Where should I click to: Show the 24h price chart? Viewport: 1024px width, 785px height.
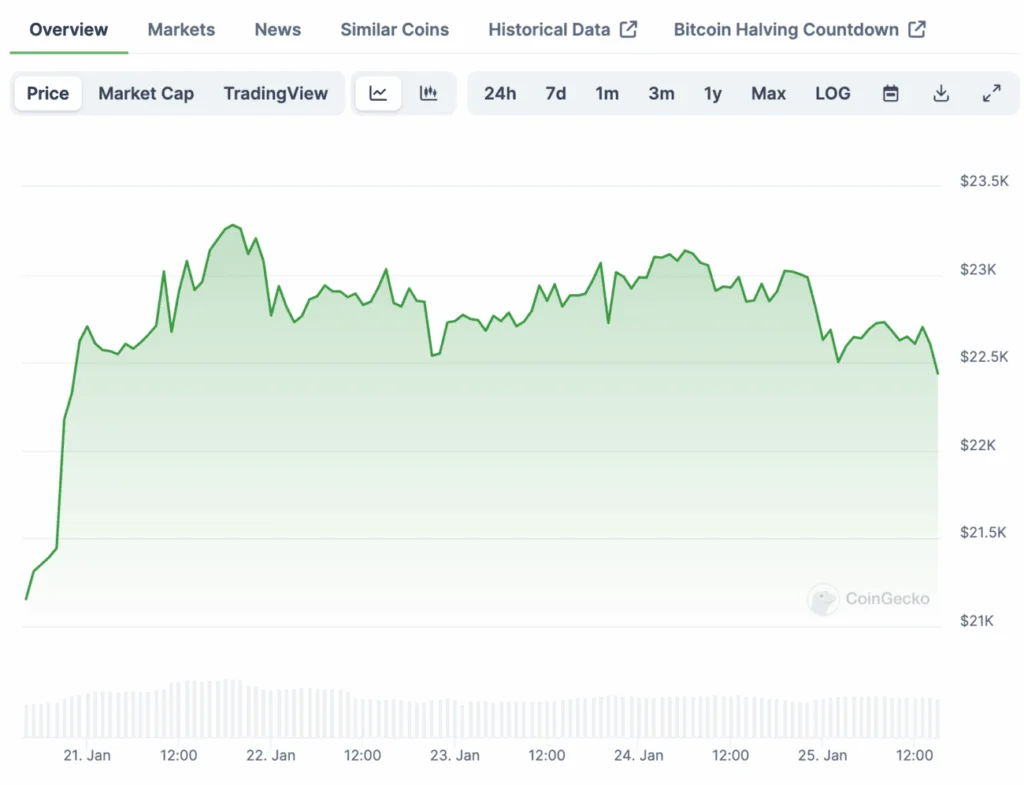(x=500, y=93)
